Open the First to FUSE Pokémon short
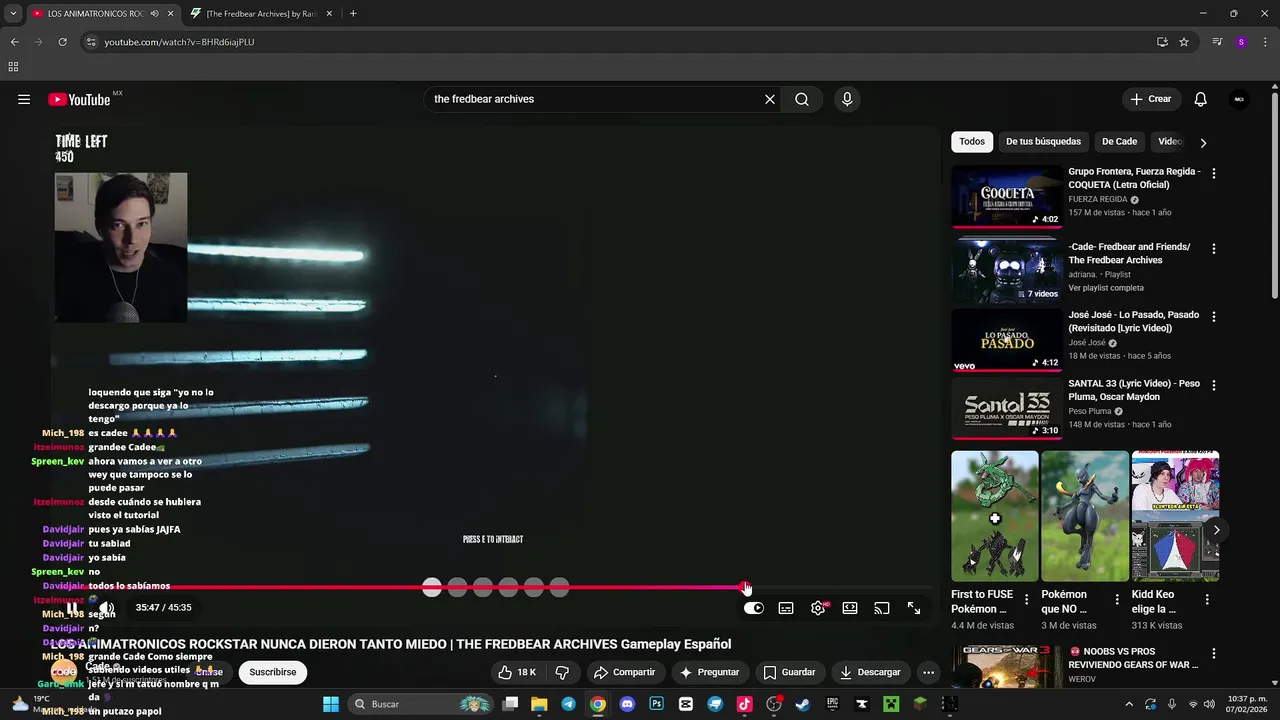1280x720 pixels. tap(995, 516)
